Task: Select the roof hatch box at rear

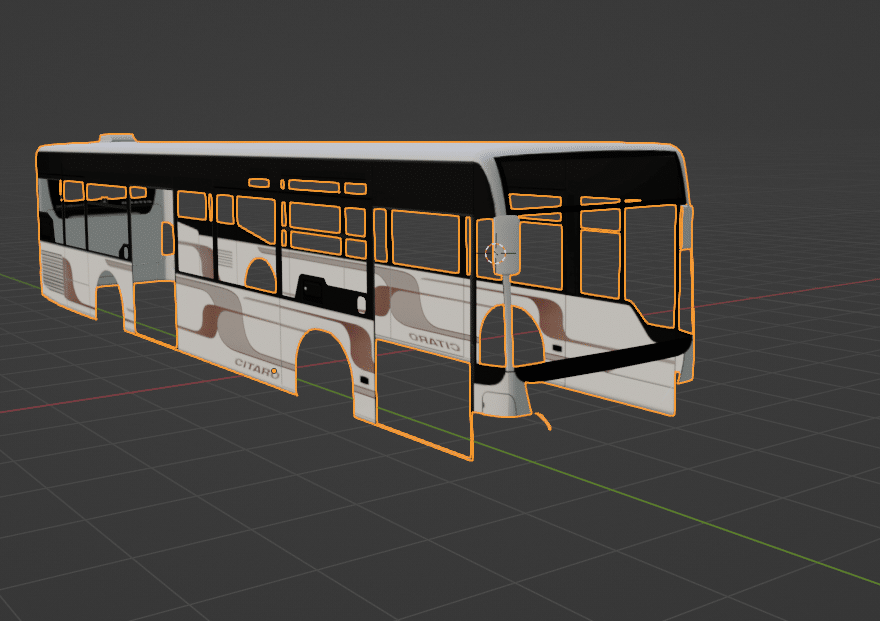Action: pyautogui.click(x=116, y=138)
